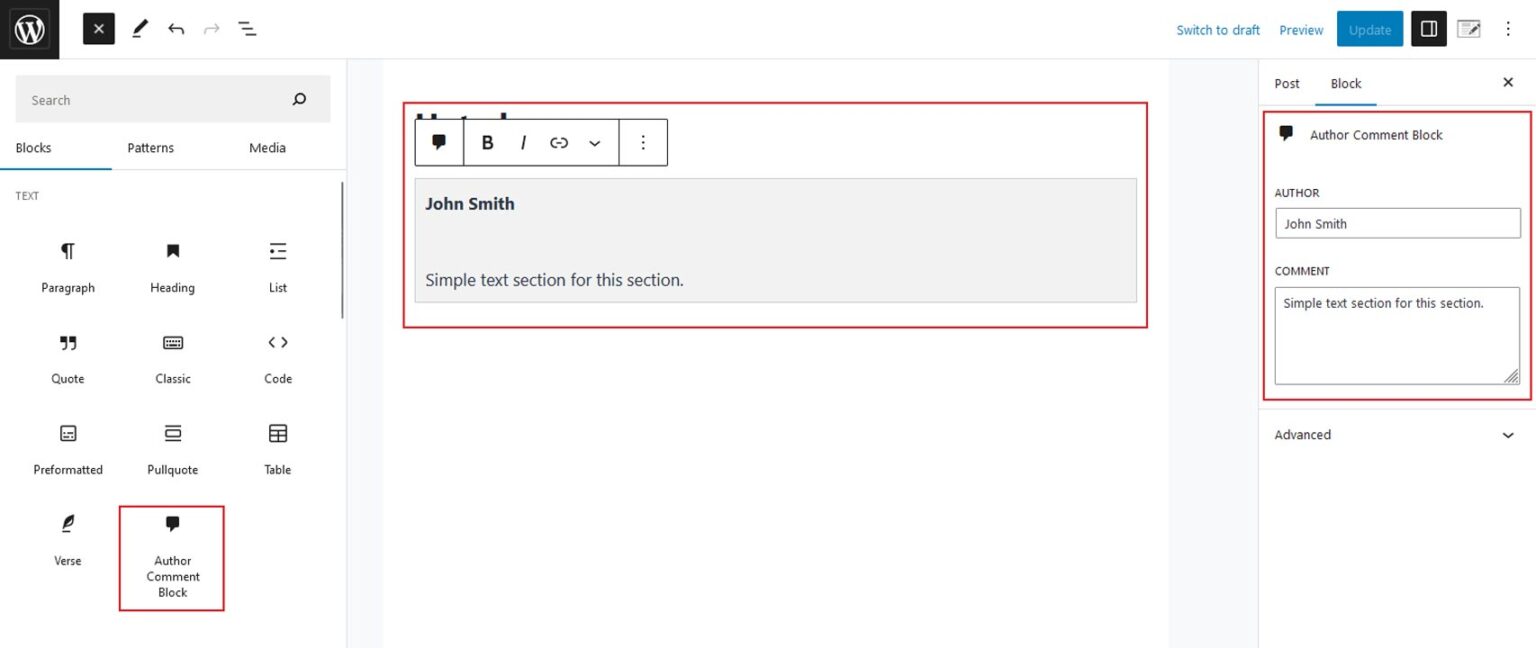Expand the Advanced section in Block settings
Viewport: 1536px width, 648px height.
click(1397, 435)
